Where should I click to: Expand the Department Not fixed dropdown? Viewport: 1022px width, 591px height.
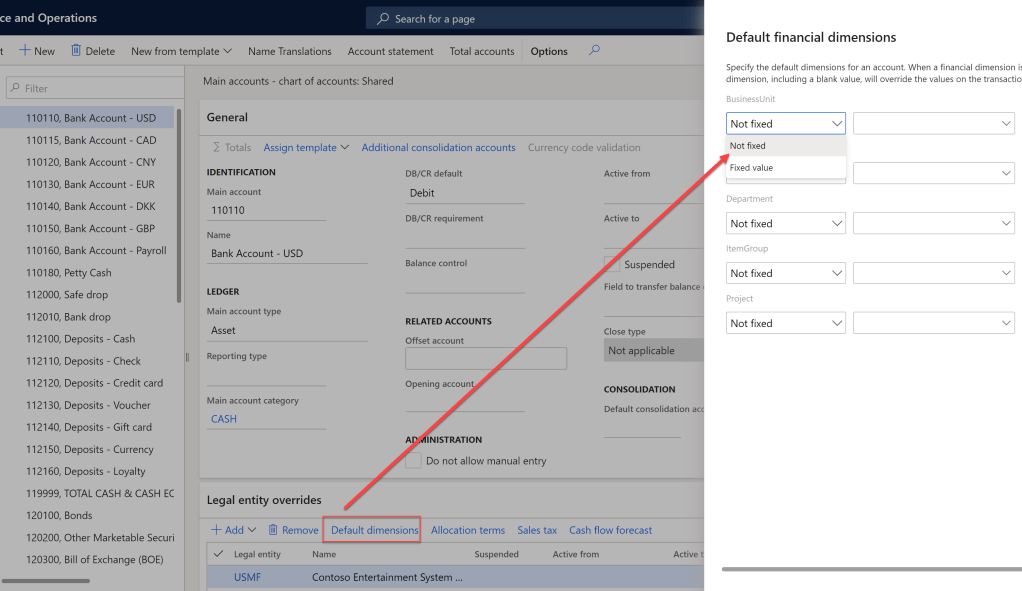(x=836, y=224)
